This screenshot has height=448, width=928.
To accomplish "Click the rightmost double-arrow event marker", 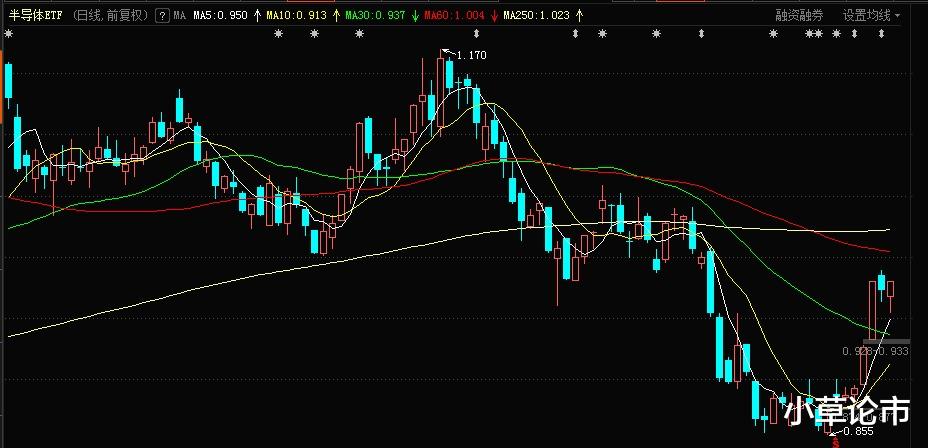I will (x=881, y=34).
